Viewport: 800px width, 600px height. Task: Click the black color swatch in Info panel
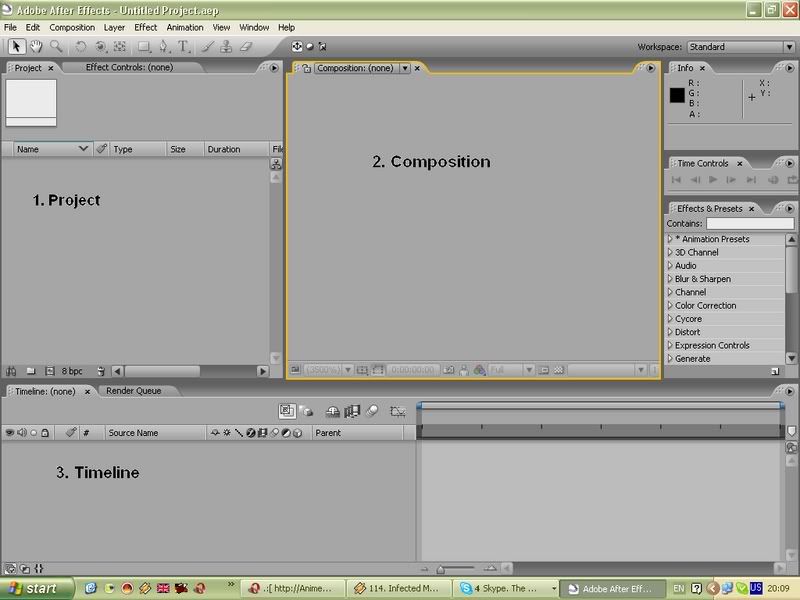[x=677, y=95]
